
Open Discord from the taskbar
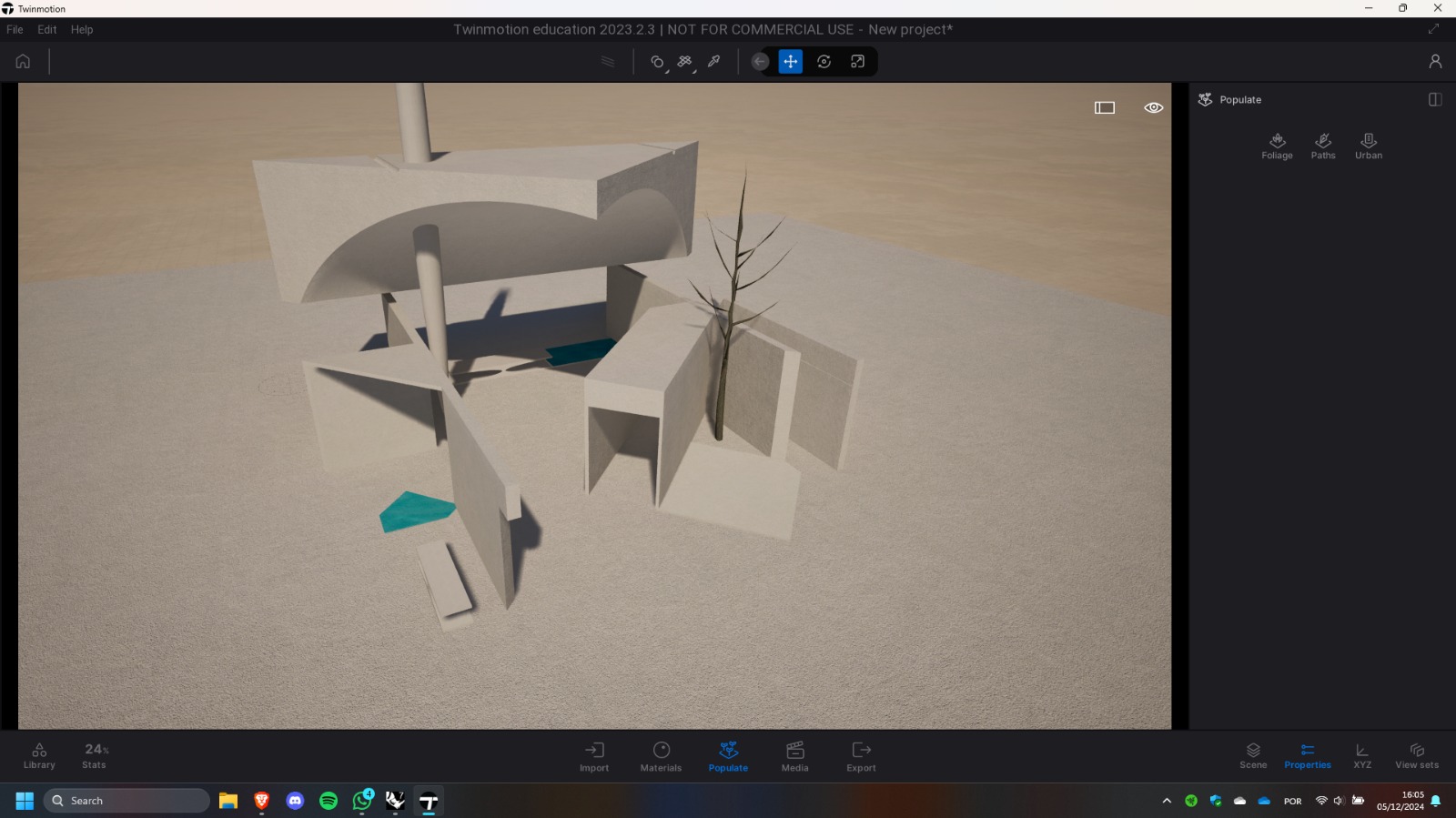295,801
